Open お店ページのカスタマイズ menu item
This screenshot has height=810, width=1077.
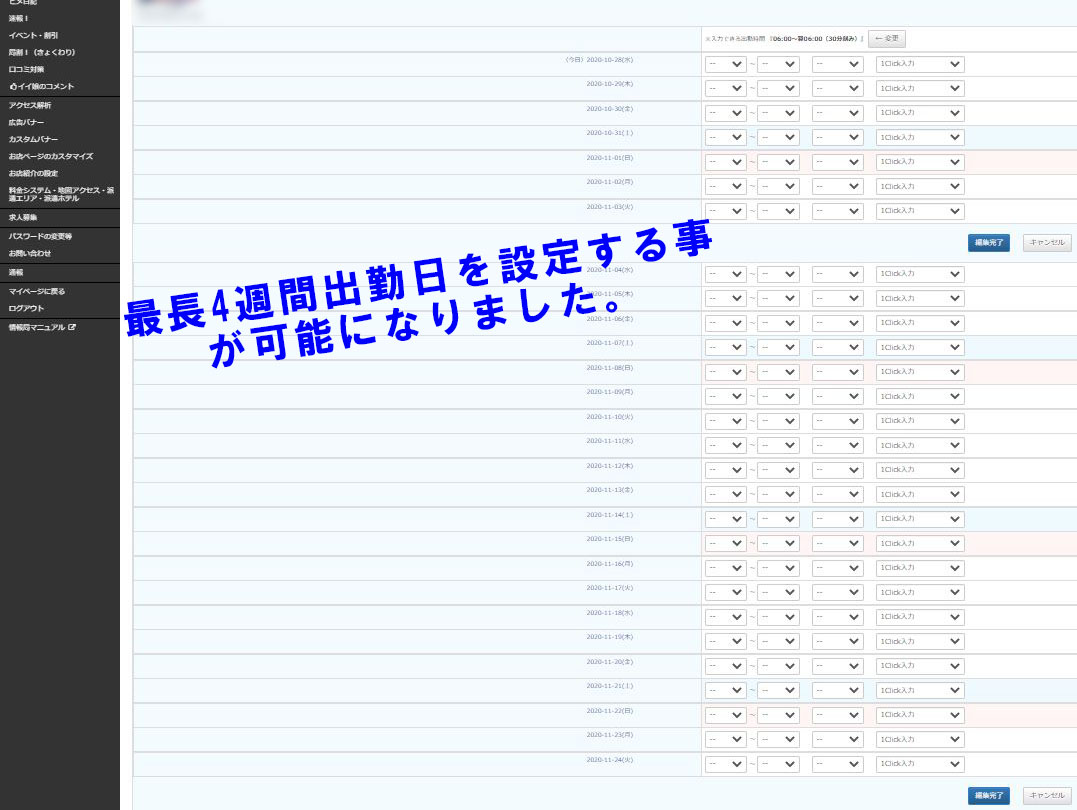click(x=51, y=157)
